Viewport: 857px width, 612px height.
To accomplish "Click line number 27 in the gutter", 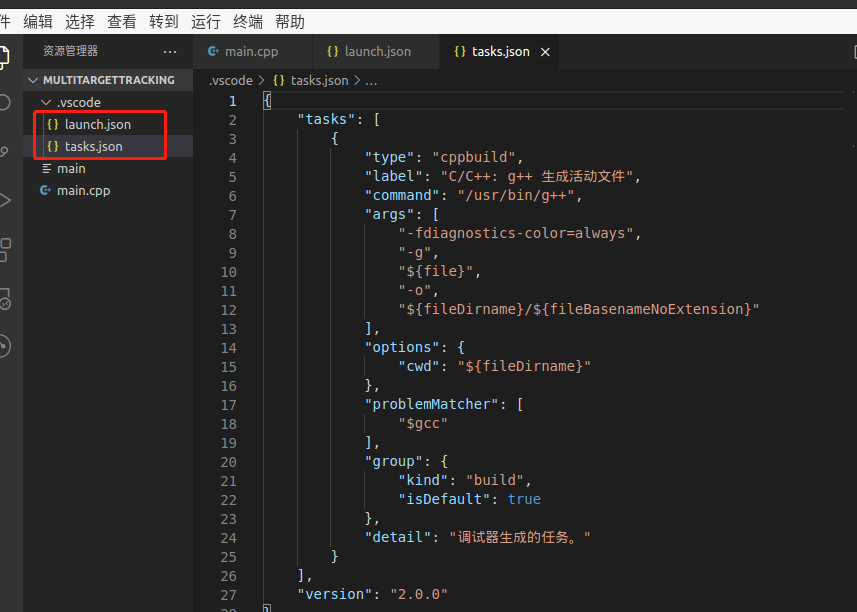I will coord(228,595).
